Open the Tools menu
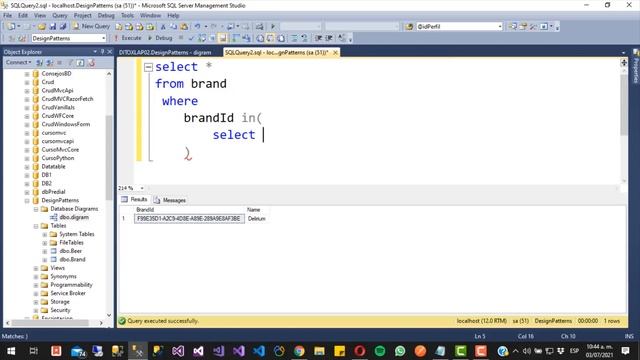The width and height of the screenshot is (640, 360). click(127, 16)
